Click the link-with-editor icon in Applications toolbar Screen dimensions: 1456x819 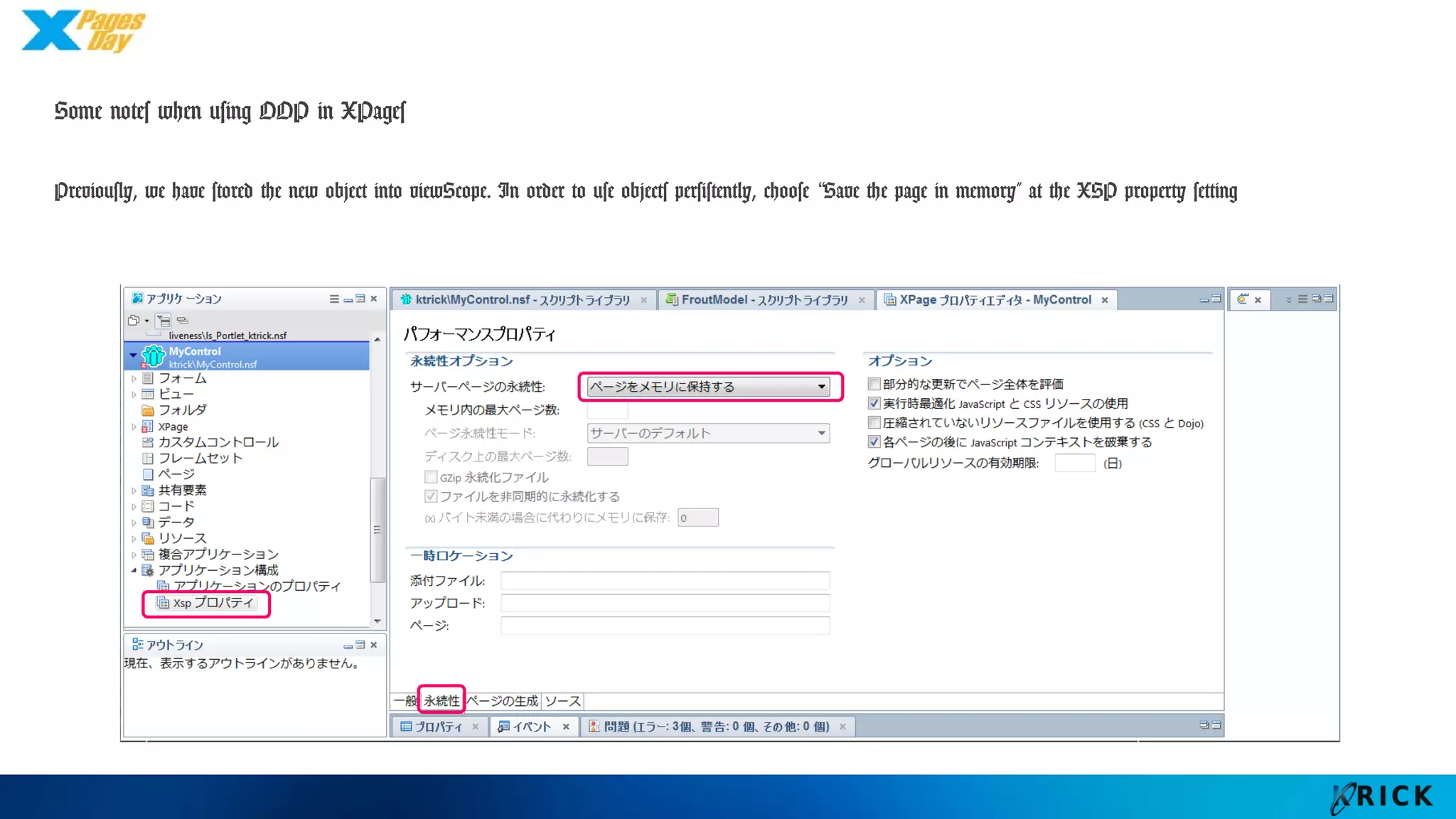tap(183, 321)
